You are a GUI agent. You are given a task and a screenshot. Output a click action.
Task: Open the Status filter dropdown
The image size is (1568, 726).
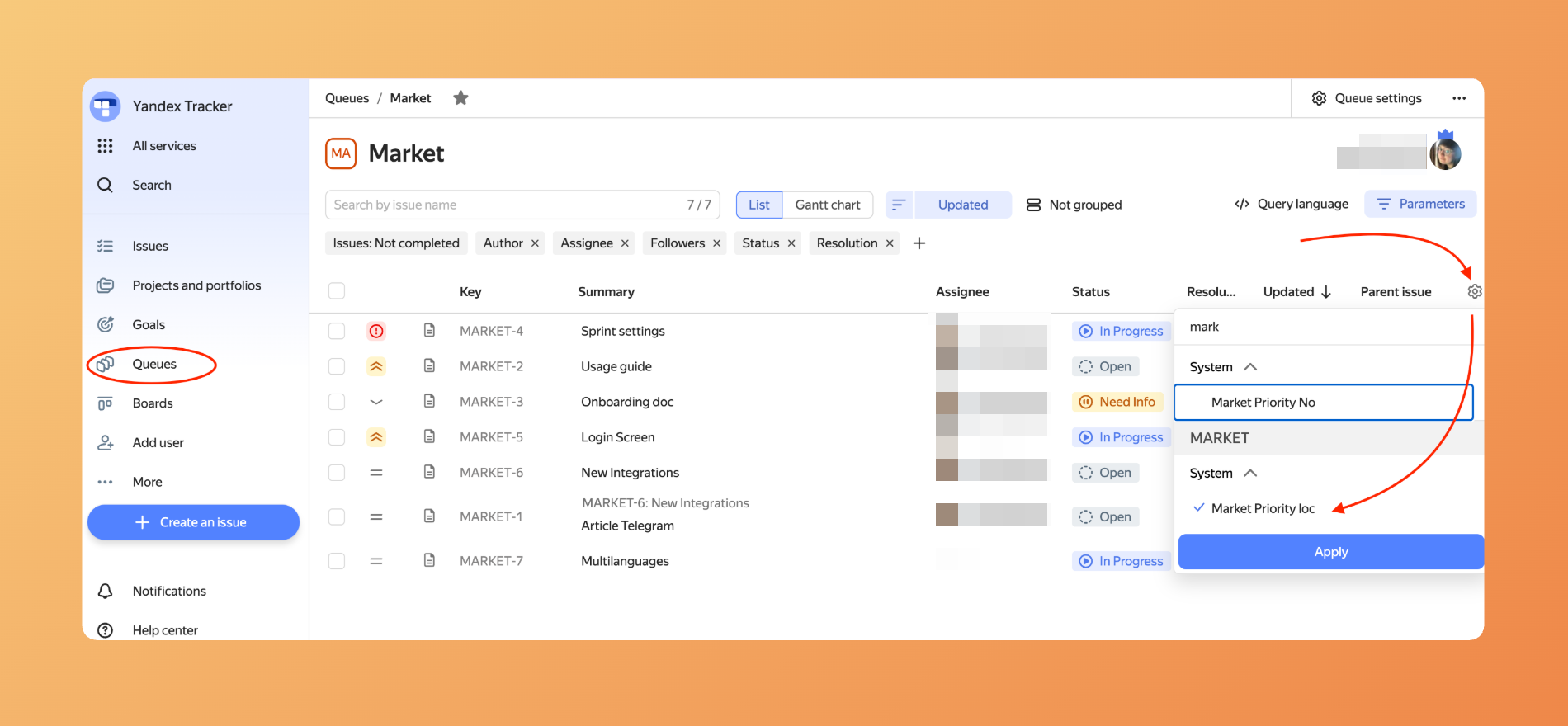760,243
